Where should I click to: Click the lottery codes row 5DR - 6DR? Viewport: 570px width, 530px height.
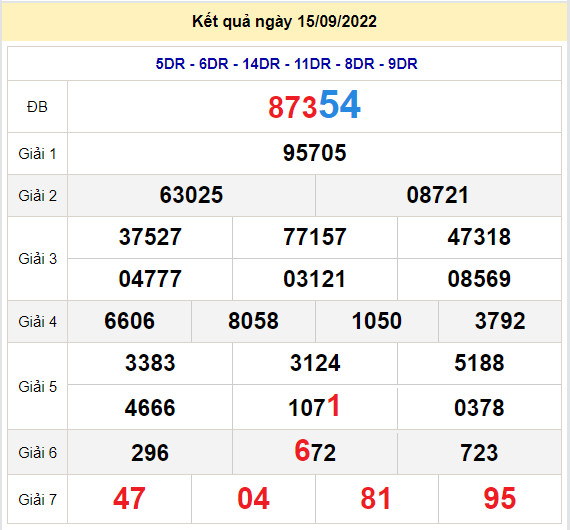[x=286, y=64]
